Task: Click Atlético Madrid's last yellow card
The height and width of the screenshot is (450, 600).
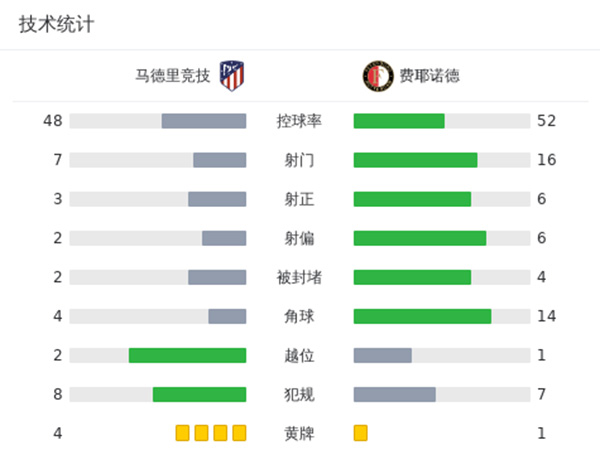Action: [x=239, y=433]
